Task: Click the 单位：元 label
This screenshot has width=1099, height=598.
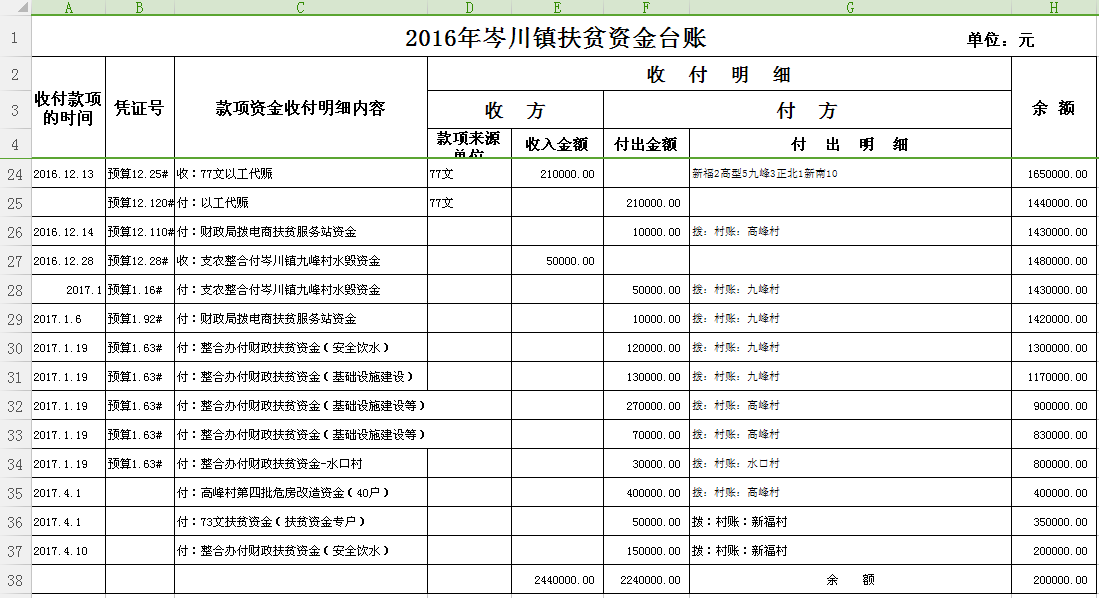Action: (x=1000, y=41)
